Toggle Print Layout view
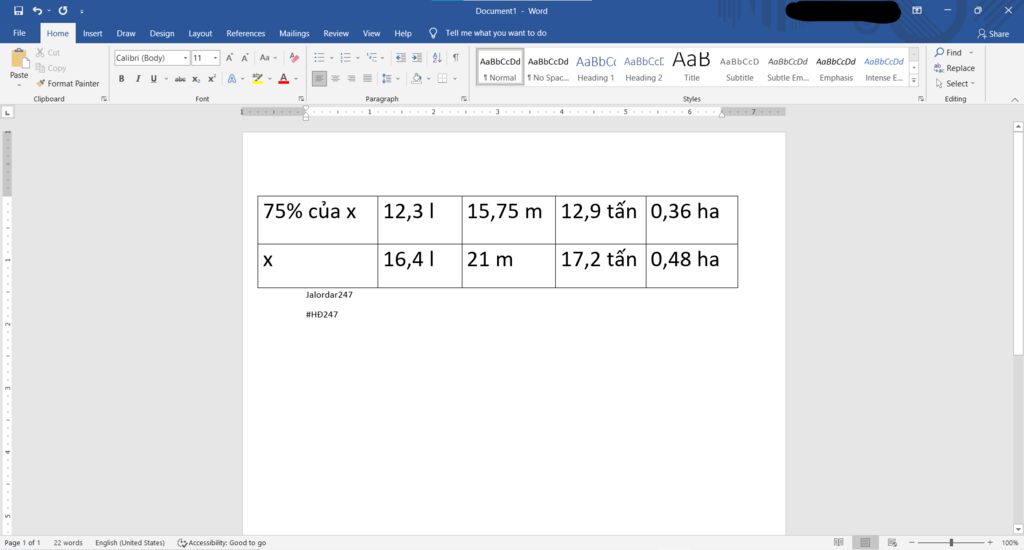1024x550 pixels. (865, 542)
